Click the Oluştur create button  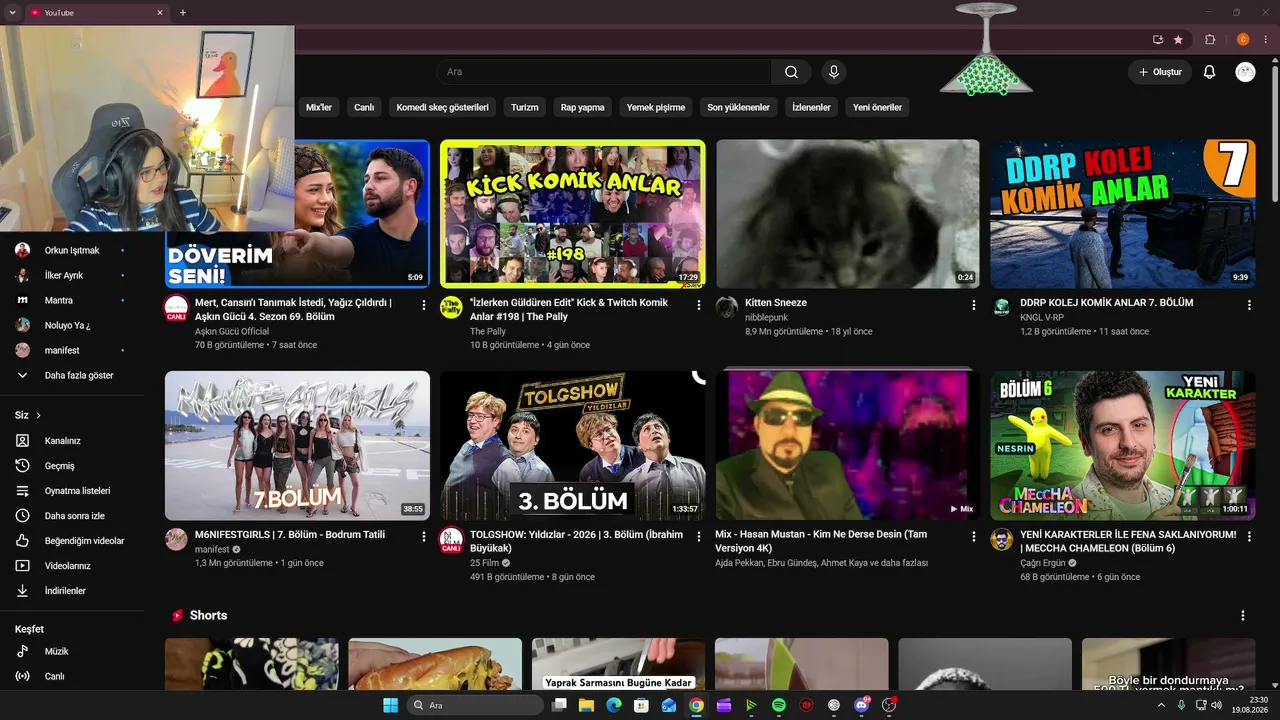click(1160, 72)
